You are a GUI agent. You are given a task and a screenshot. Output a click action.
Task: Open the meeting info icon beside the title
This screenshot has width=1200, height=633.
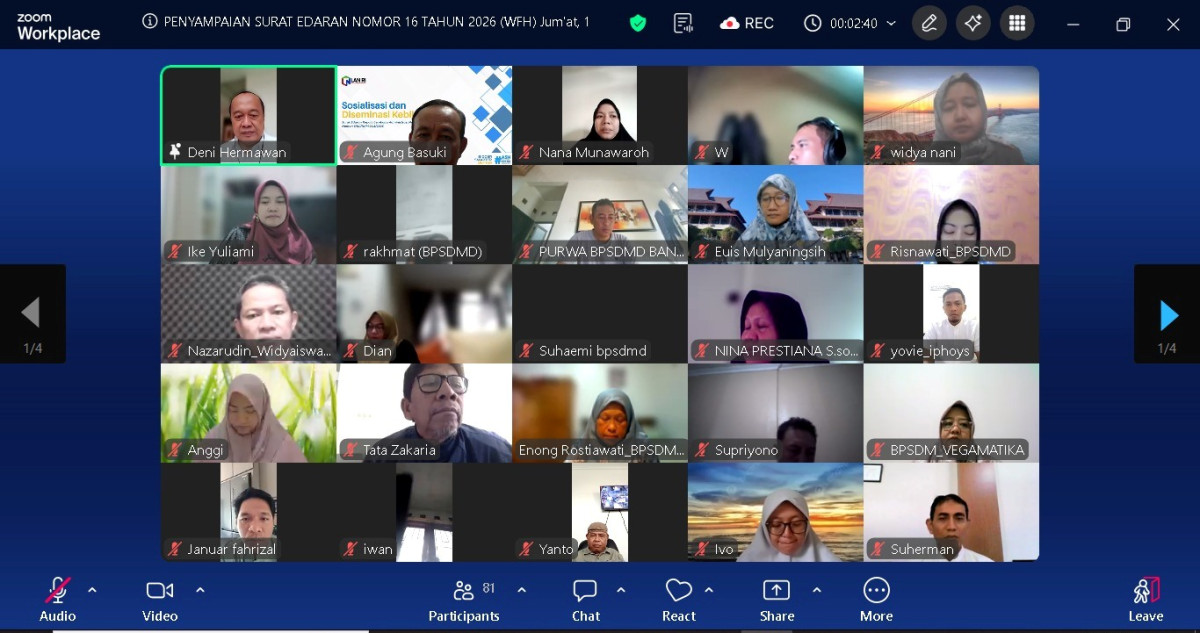[150, 22]
